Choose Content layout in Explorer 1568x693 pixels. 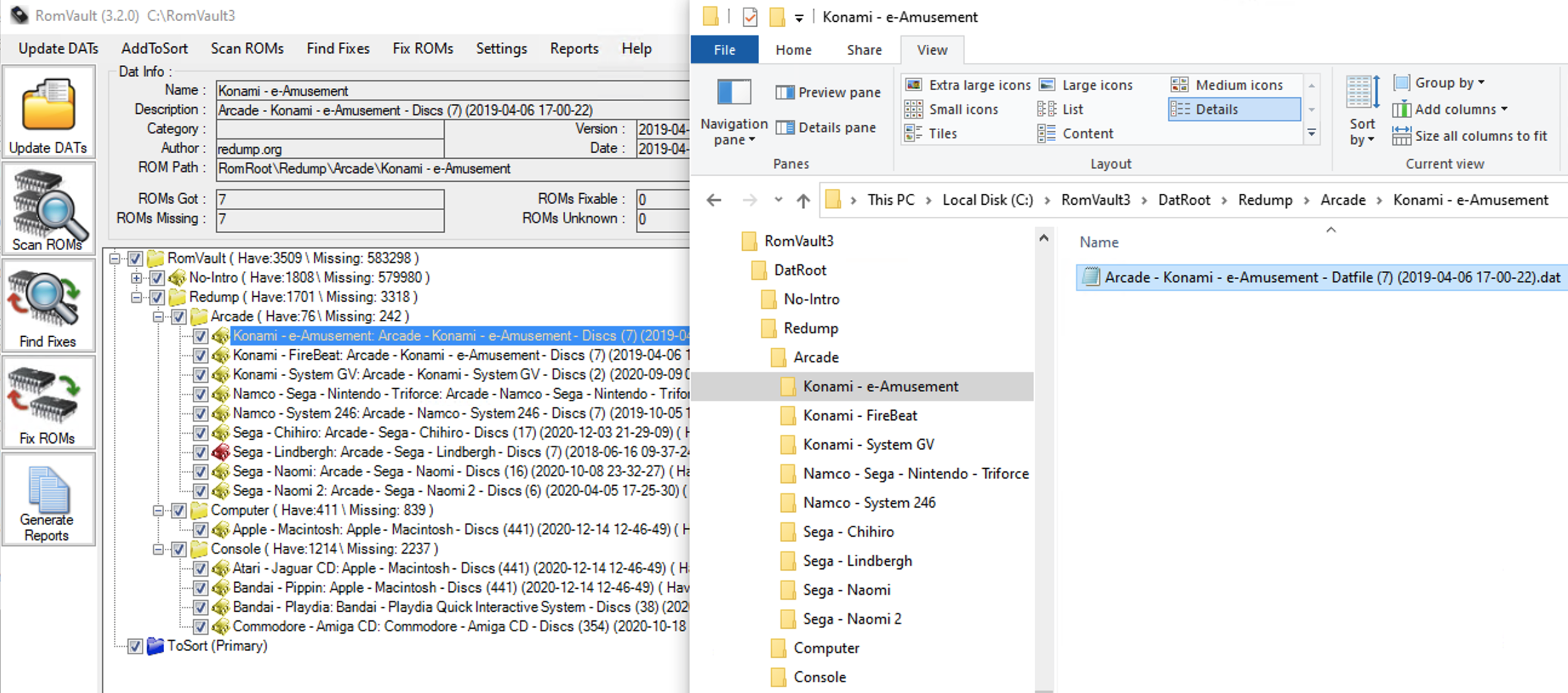[1075, 133]
